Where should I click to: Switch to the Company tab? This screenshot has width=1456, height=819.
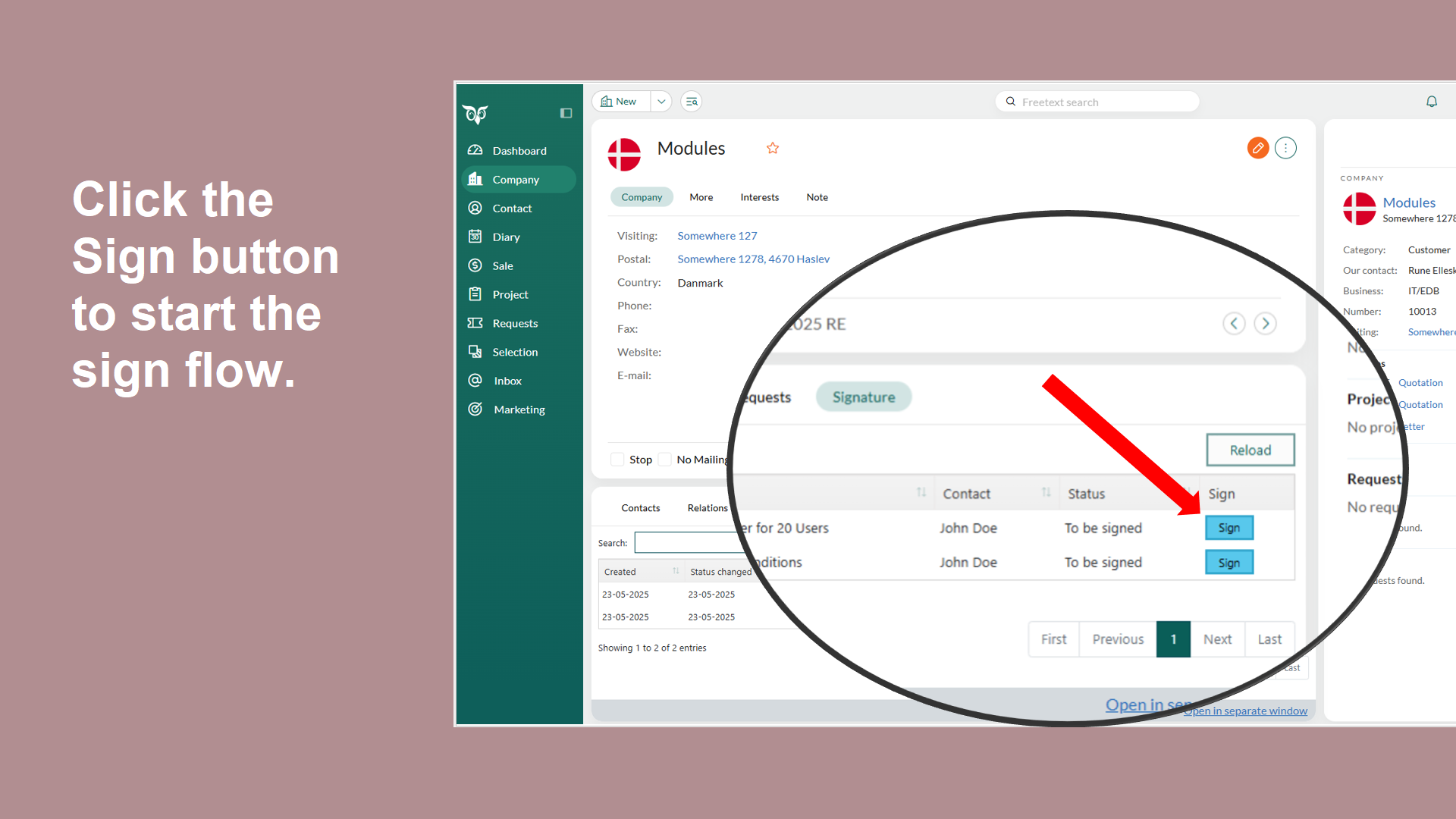(x=642, y=197)
